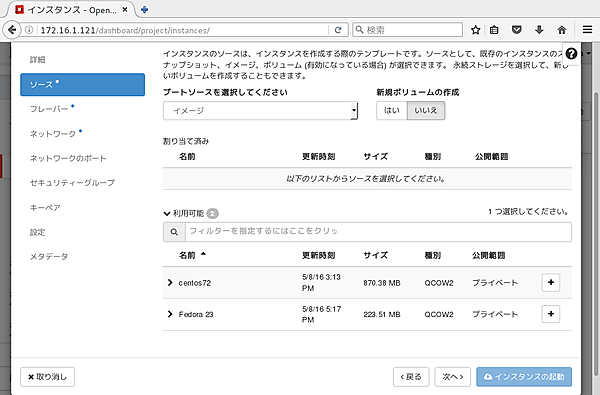The image size is (600, 395).
Task: Click 5/8/16 5:17 PM timestamp
Action: pos(321,314)
